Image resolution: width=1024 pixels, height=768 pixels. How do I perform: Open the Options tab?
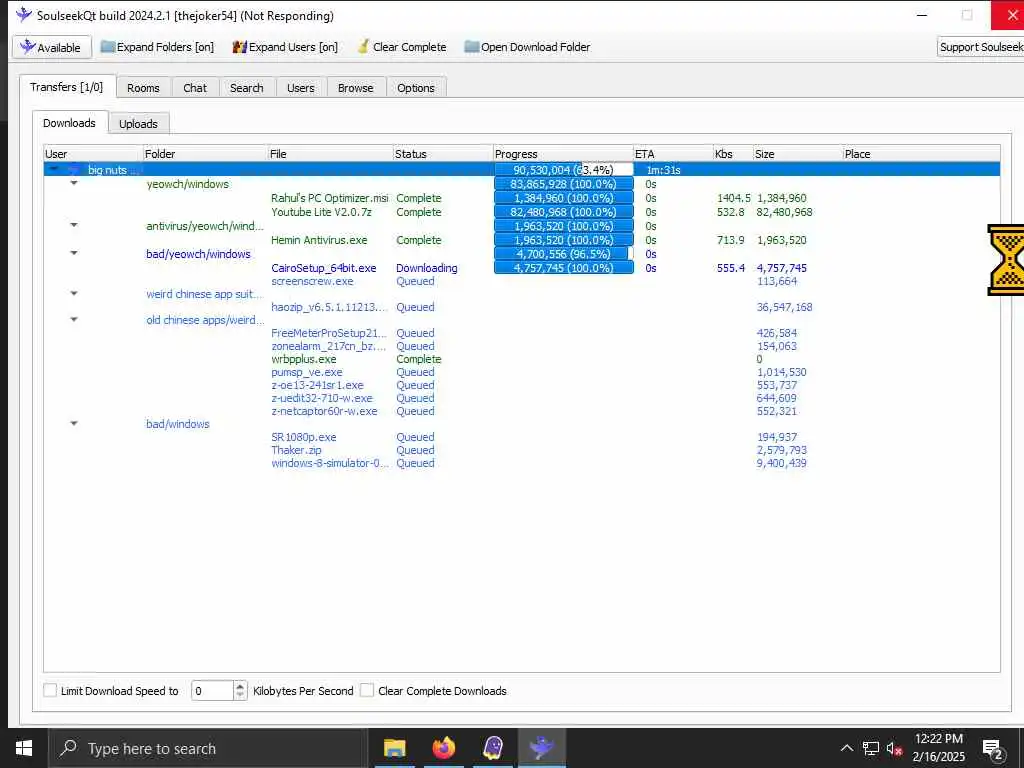[415, 88]
